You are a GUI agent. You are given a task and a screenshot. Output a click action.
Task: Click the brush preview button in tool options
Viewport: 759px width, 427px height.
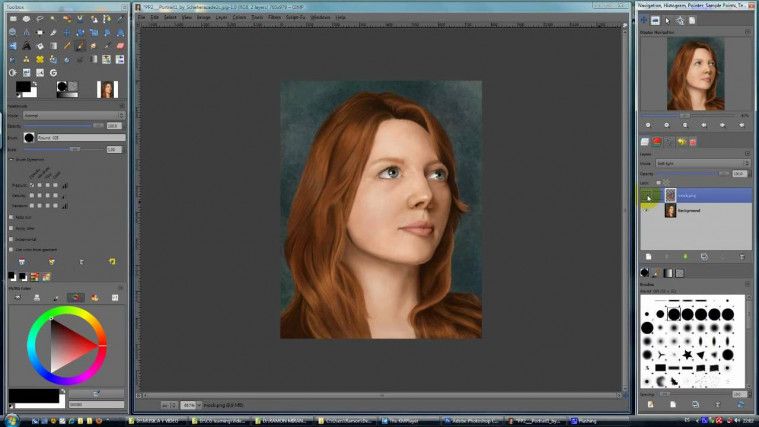click(x=29, y=137)
